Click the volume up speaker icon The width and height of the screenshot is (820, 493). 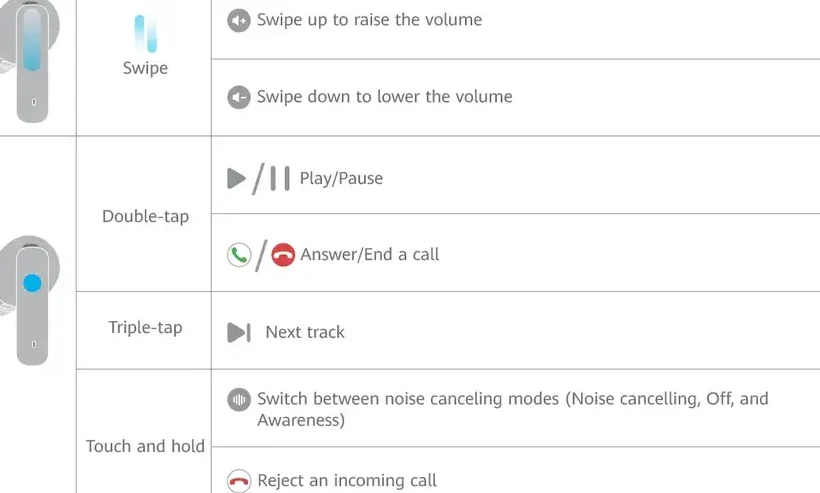tap(238, 20)
